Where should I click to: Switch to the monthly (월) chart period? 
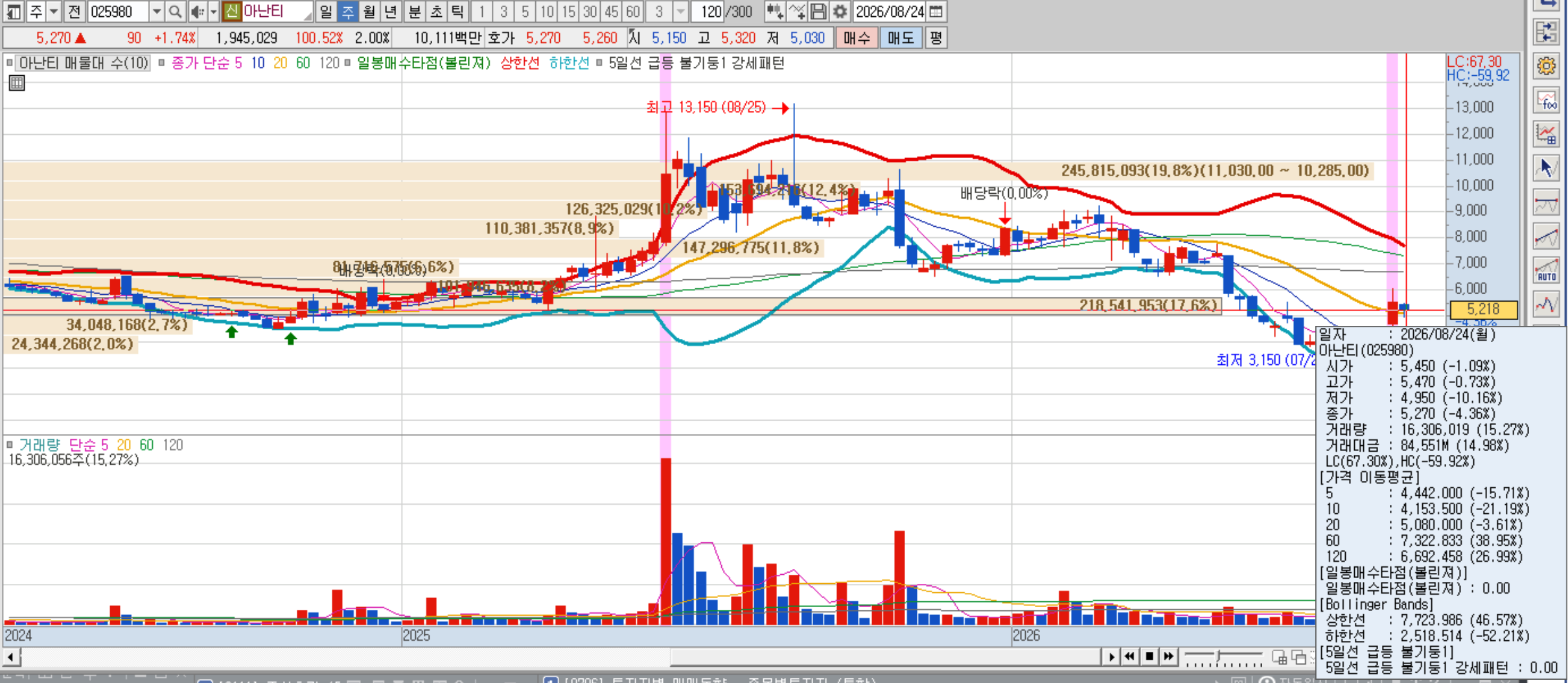tap(369, 12)
